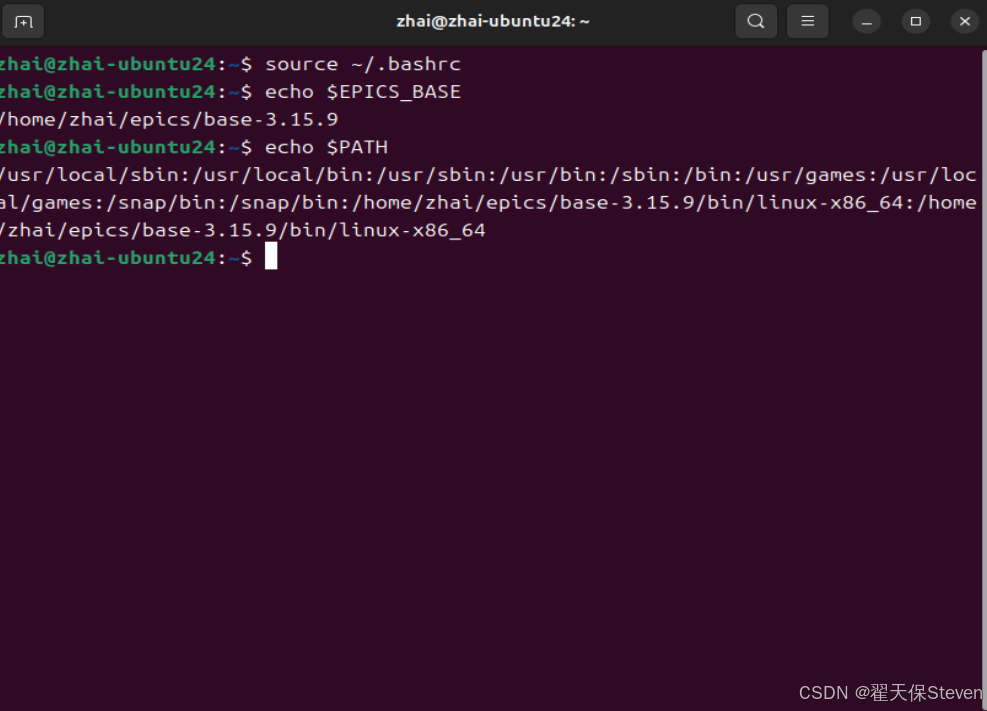The image size is (987, 711).
Task: Click the echo $PATH command
Action: [x=326, y=147]
